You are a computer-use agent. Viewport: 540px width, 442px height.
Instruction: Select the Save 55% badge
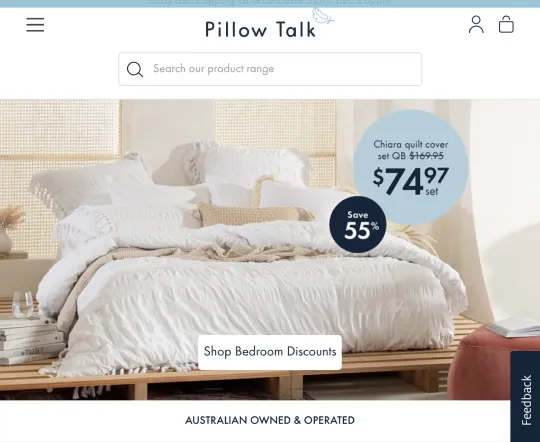[x=358, y=225]
